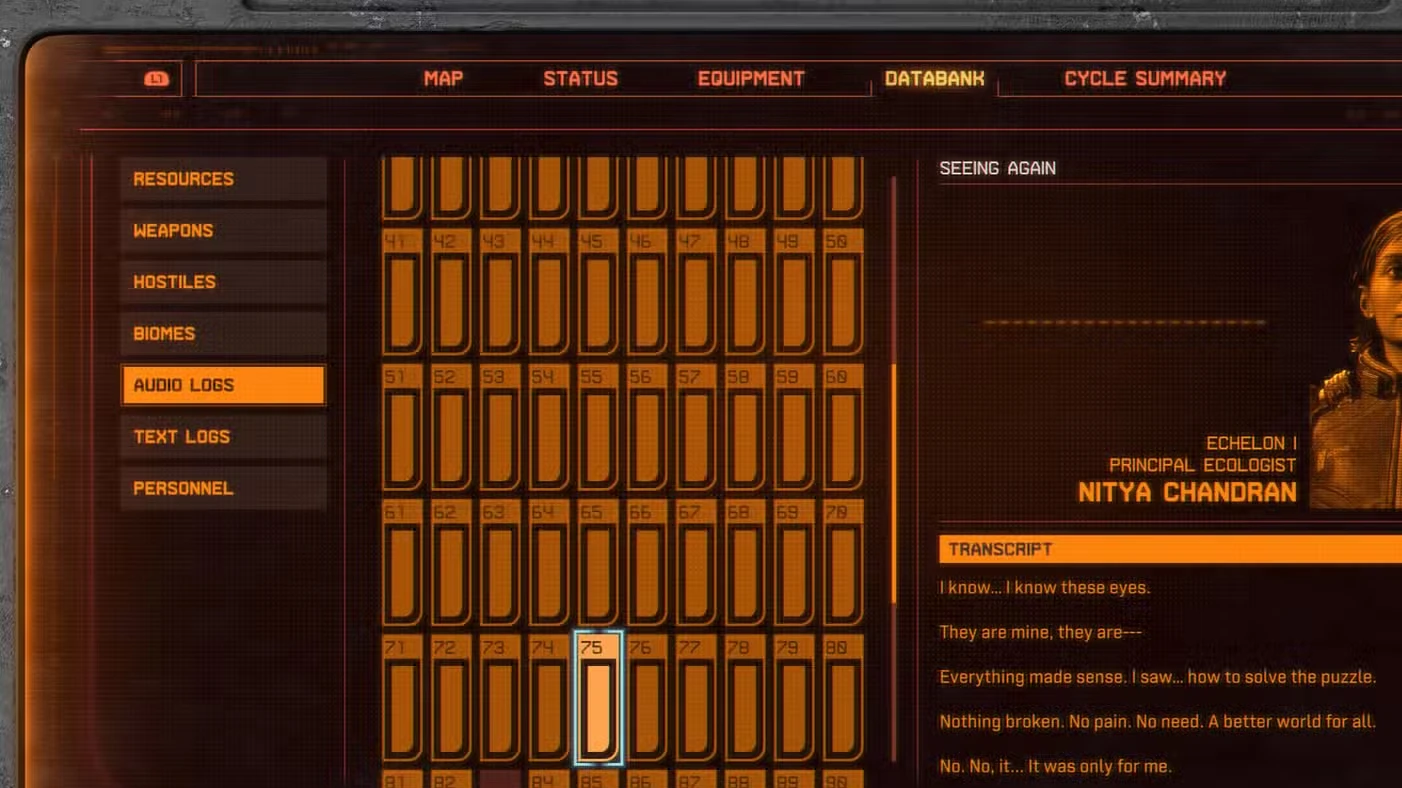Select audio log 73
This screenshot has height=788, width=1402.
pyautogui.click(x=500, y=698)
